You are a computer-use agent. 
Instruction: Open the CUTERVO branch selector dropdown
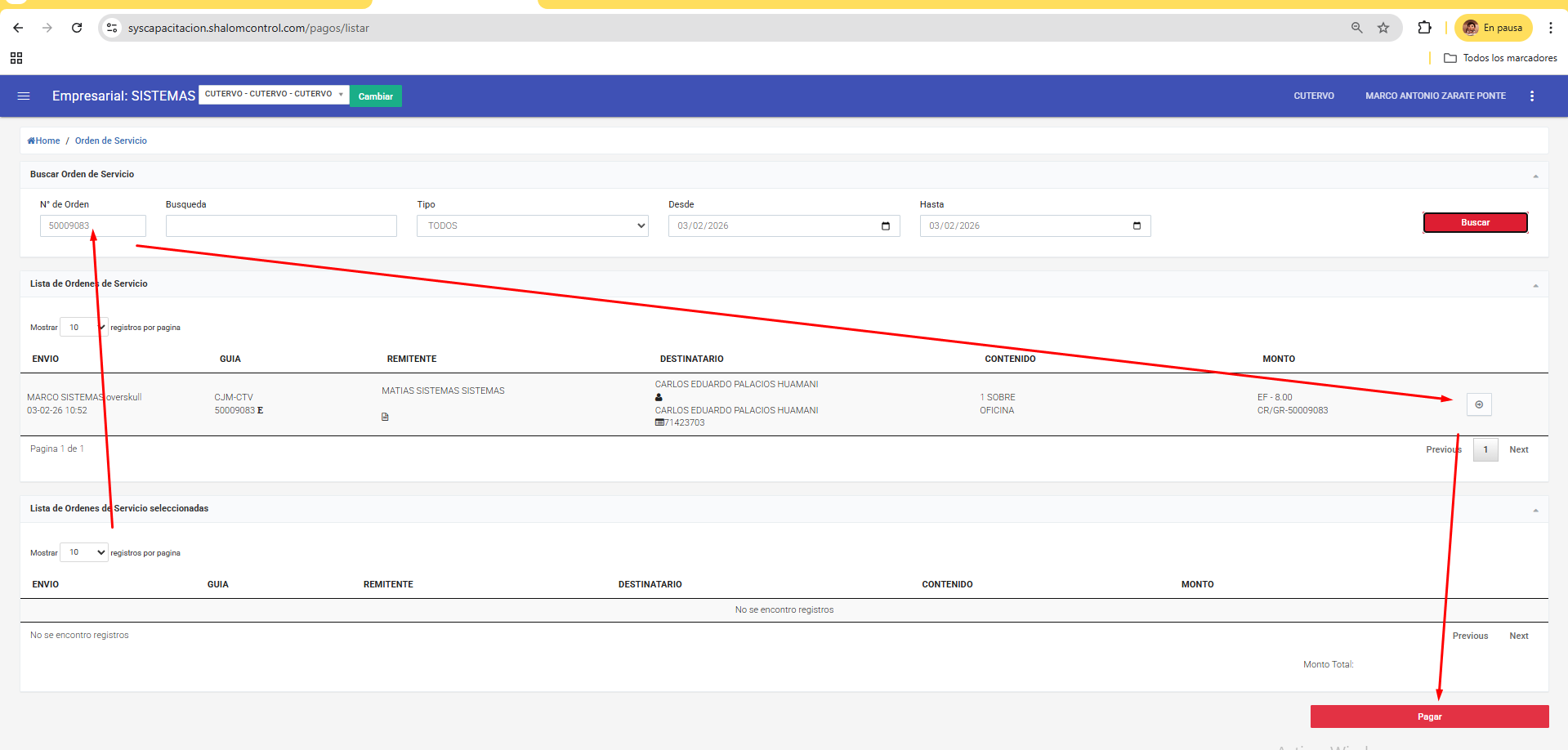(x=273, y=94)
